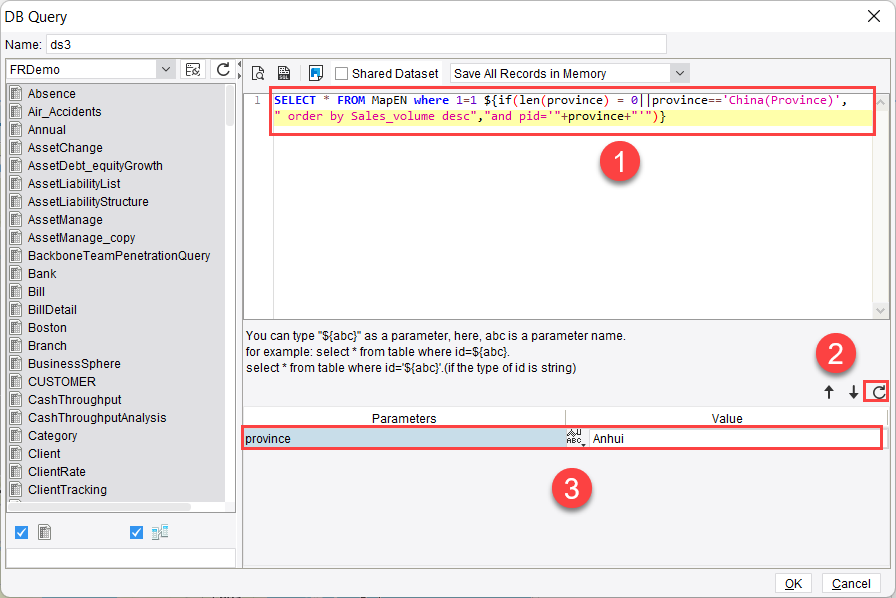Edit the FRDemo database connection
The height and width of the screenshot is (598, 896).
(x=192, y=72)
